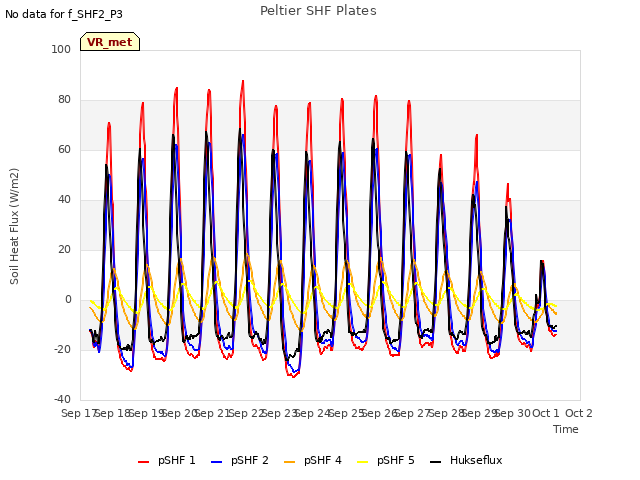Click the black Hukseflux legend swatch
The image size is (640, 480).
[436, 462]
